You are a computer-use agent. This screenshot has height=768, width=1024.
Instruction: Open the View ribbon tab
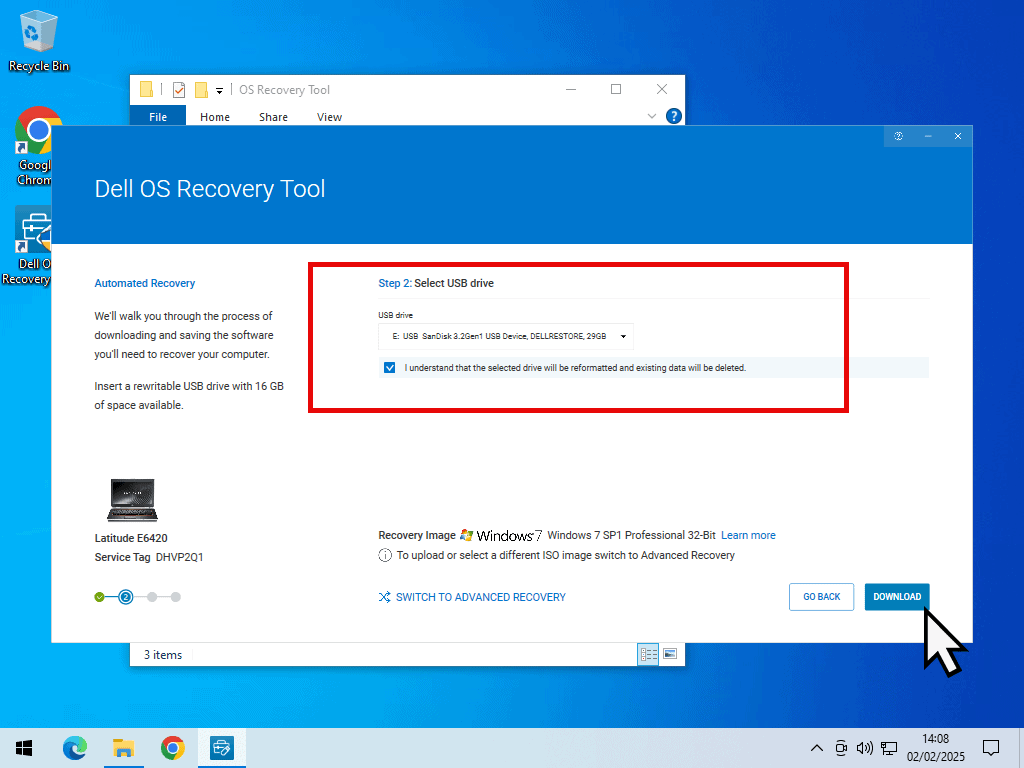[x=329, y=117]
